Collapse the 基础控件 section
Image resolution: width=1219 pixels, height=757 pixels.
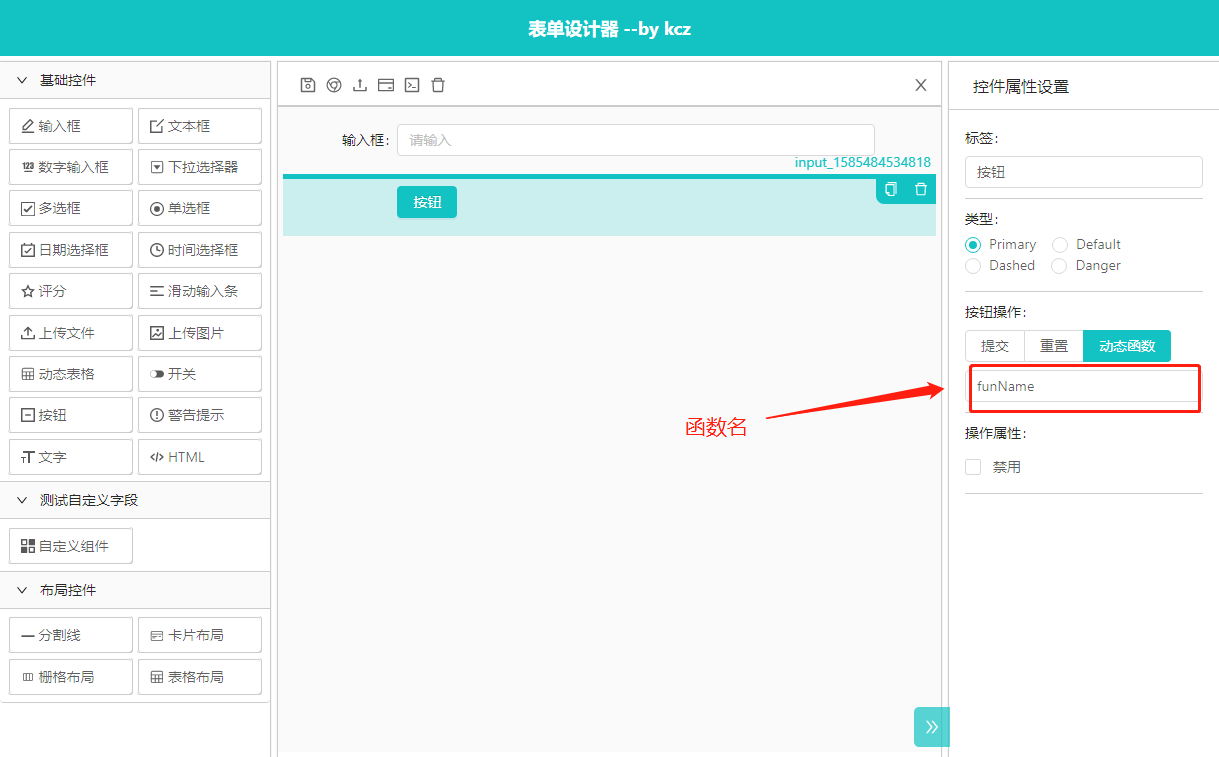(x=22, y=80)
